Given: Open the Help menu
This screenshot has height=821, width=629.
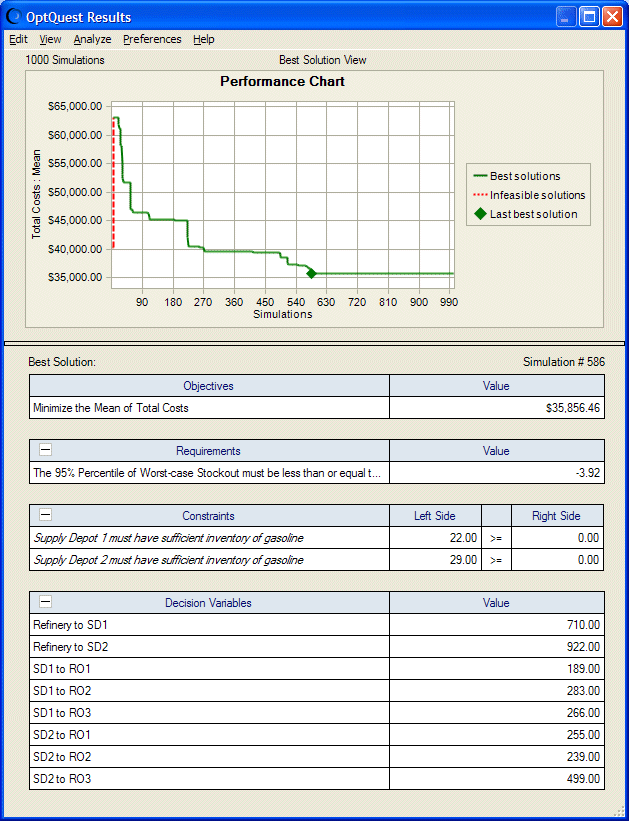Looking at the screenshot, I should point(204,39).
